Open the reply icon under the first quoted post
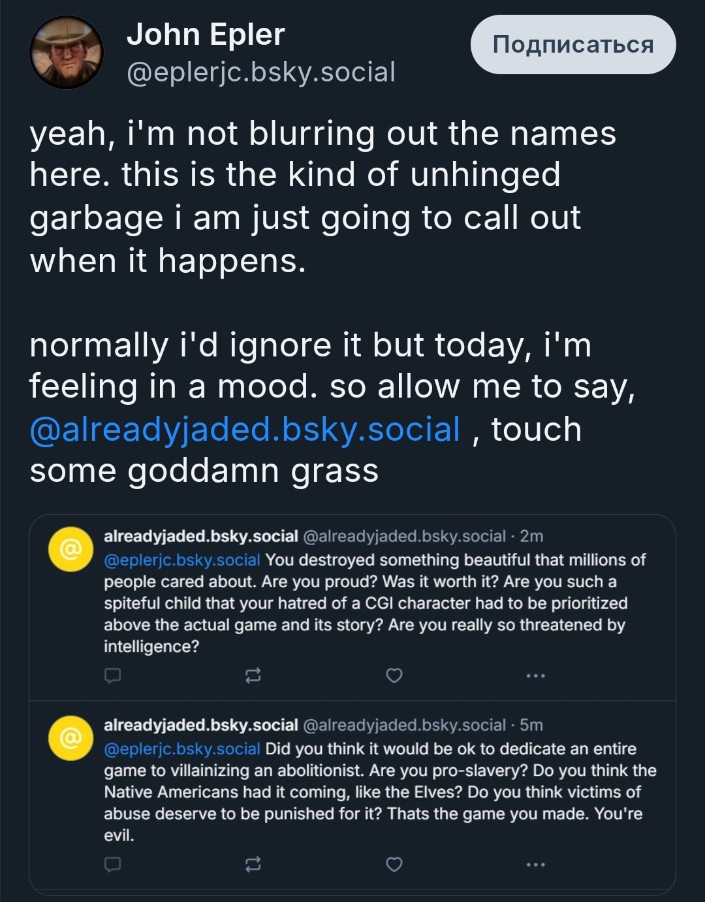 click(x=113, y=676)
